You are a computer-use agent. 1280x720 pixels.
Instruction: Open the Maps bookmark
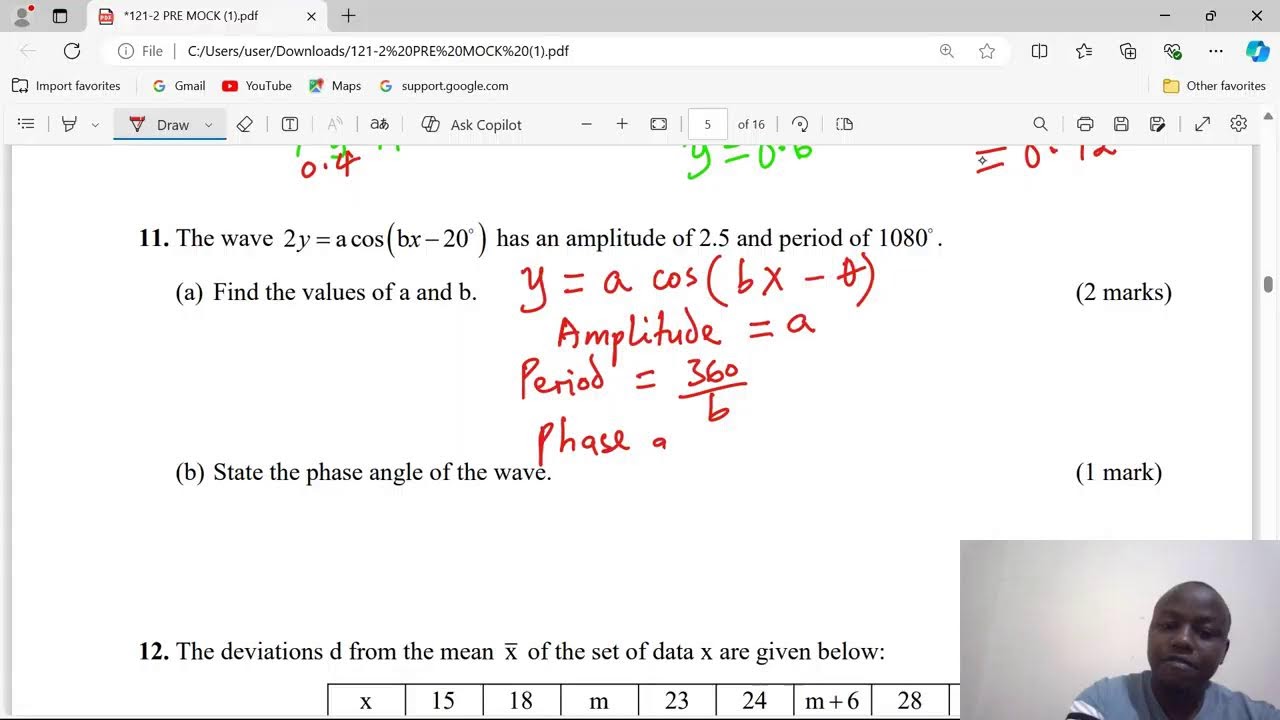coord(335,86)
